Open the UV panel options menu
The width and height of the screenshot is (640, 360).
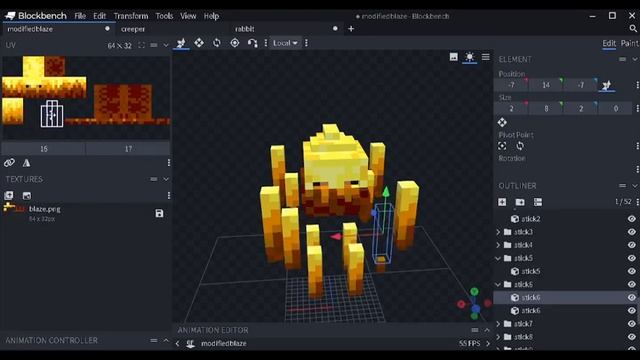pos(154,45)
